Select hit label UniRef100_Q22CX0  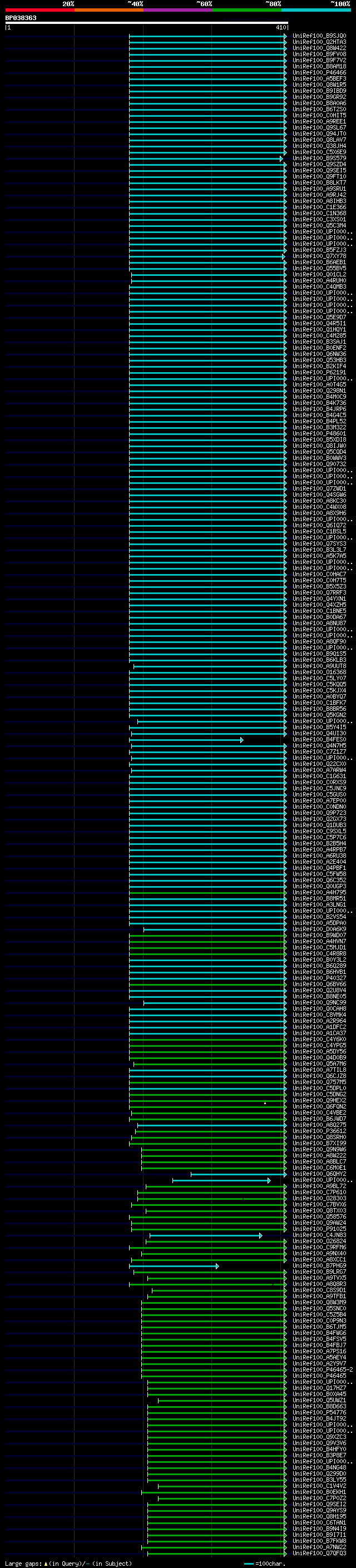319,764
